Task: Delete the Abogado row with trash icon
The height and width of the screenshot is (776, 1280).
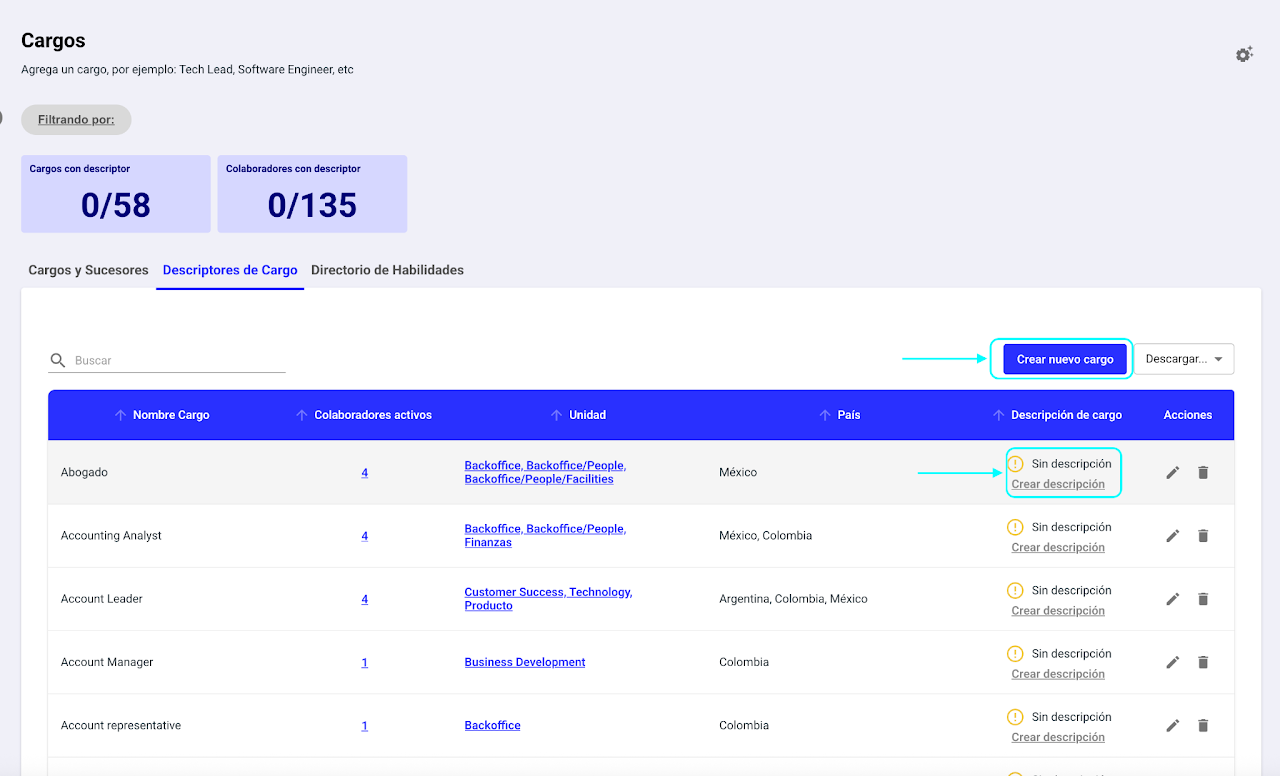Action: coord(1203,472)
